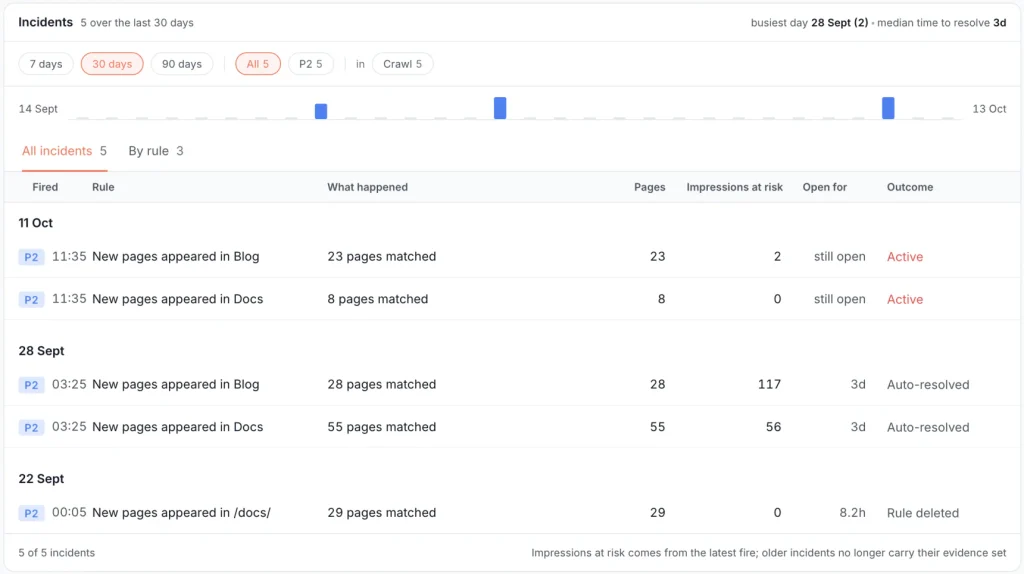Click Auto-resolved outcome of 28 Sept Docs row
The image size is (1024, 574).
[x=927, y=427]
